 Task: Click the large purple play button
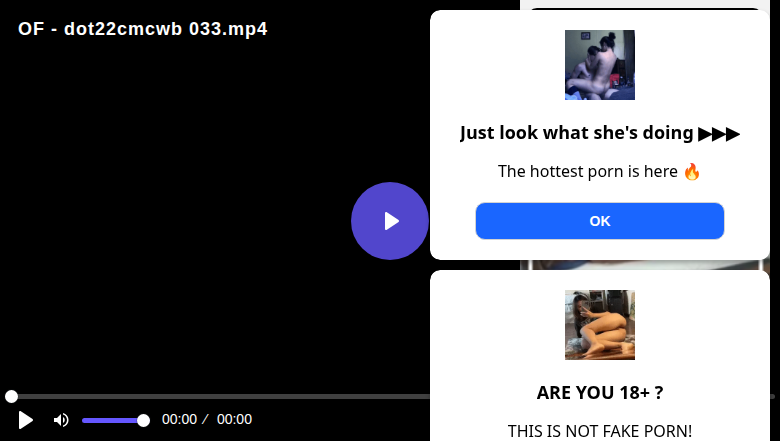(390, 221)
